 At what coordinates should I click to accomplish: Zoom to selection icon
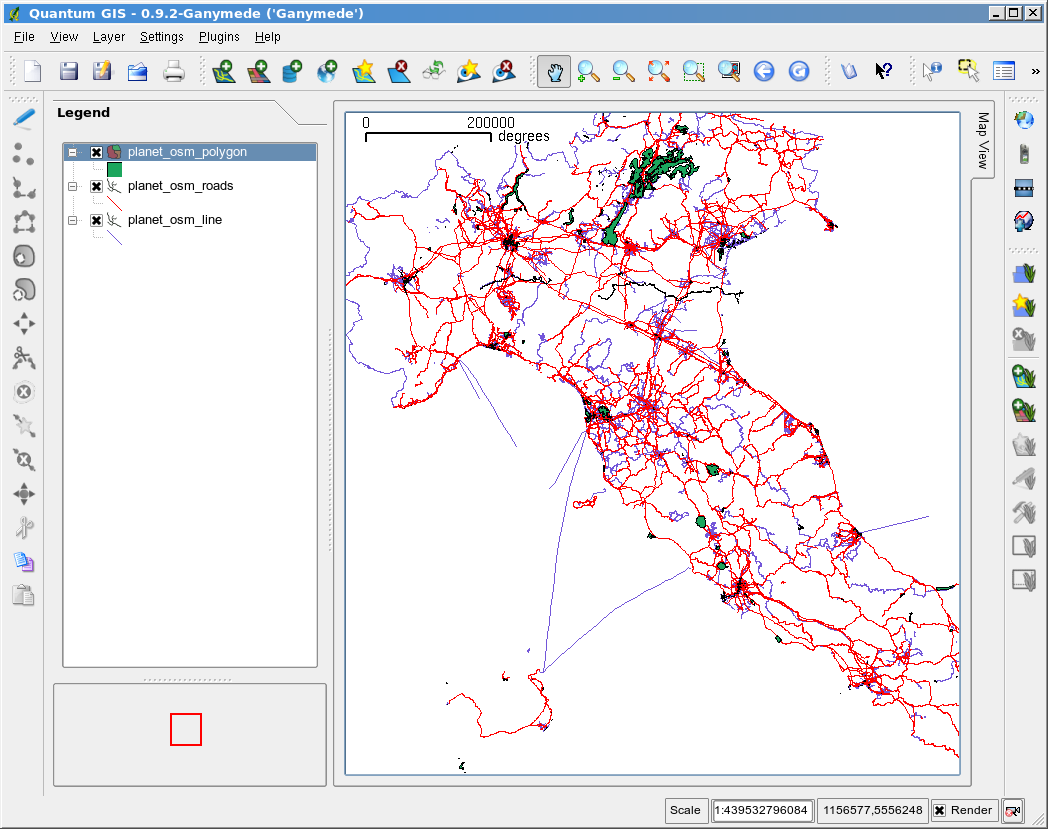[694, 71]
